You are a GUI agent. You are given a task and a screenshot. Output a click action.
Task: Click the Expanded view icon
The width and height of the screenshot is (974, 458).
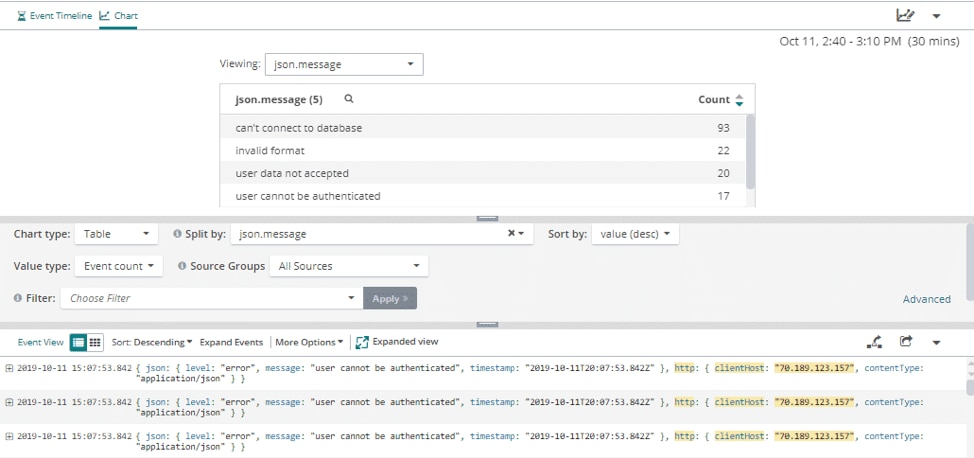click(x=362, y=342)
